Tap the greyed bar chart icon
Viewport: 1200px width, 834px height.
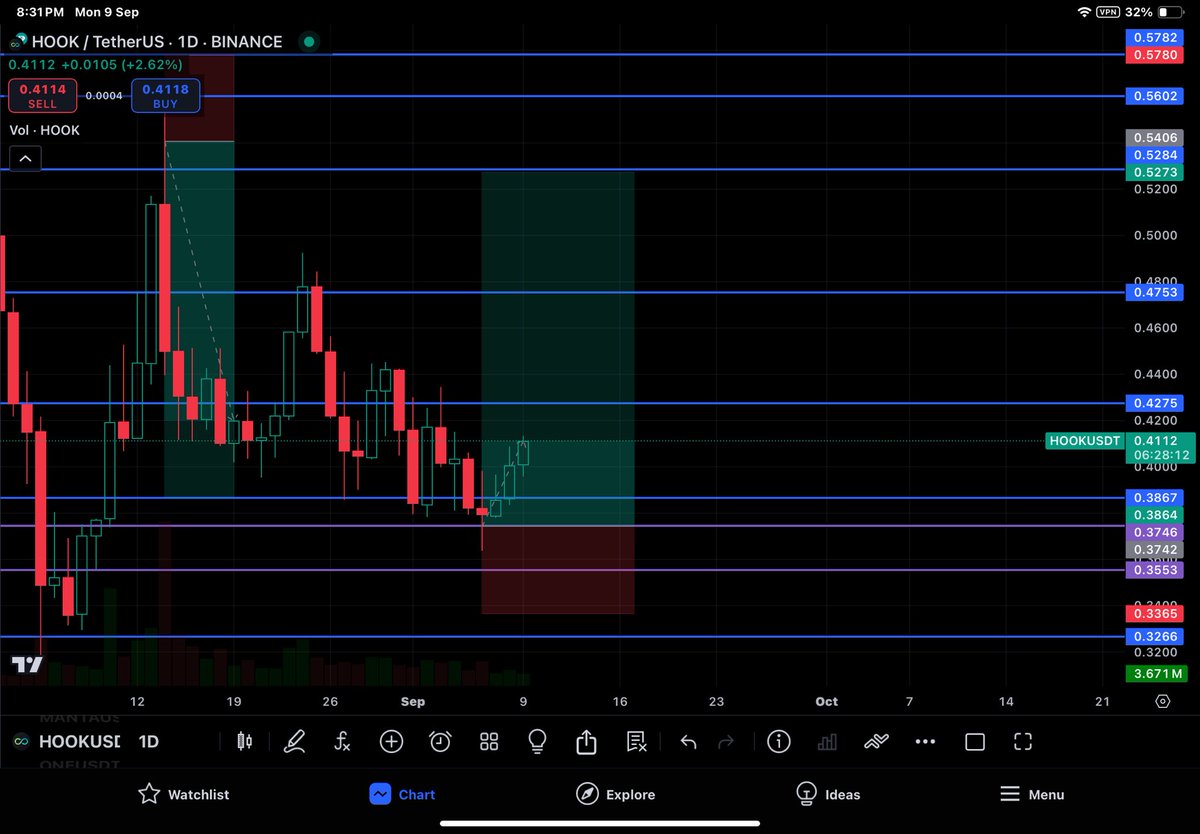[827, 741]
